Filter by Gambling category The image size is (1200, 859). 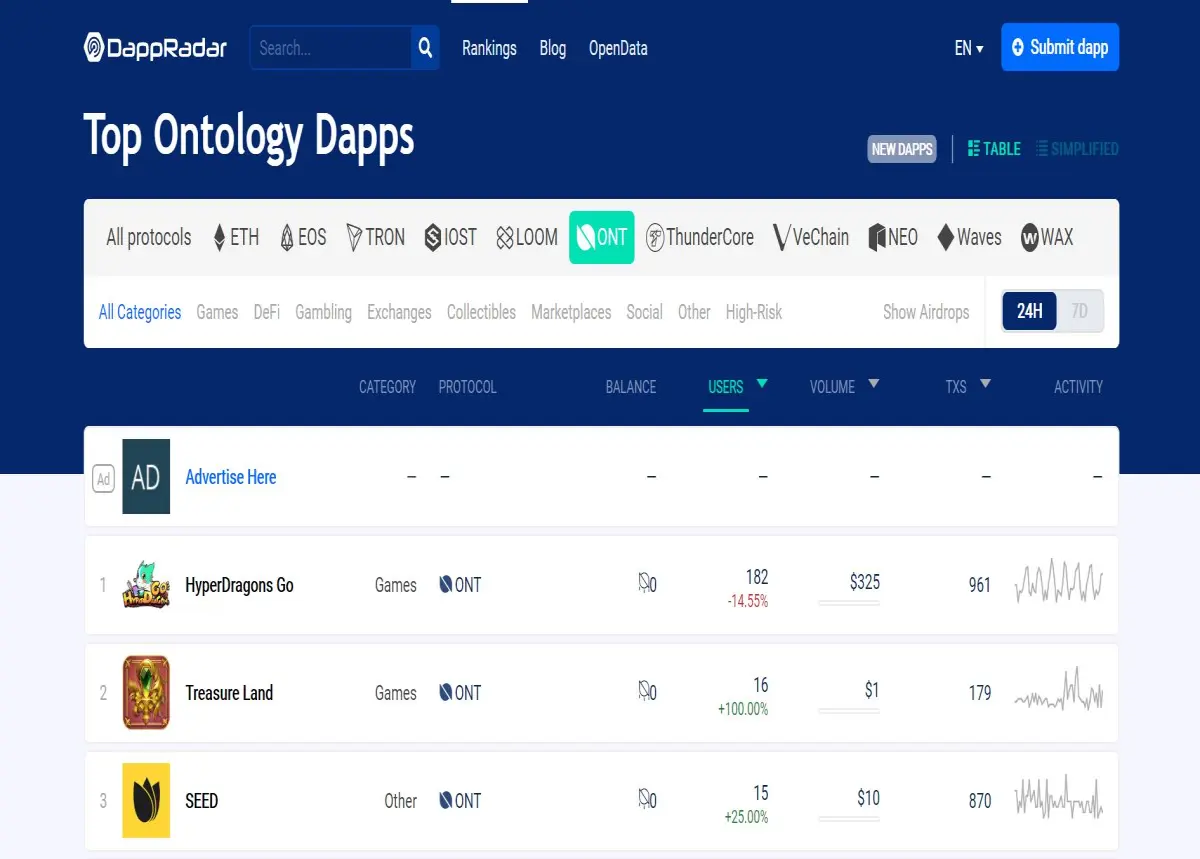click(323, 312)
